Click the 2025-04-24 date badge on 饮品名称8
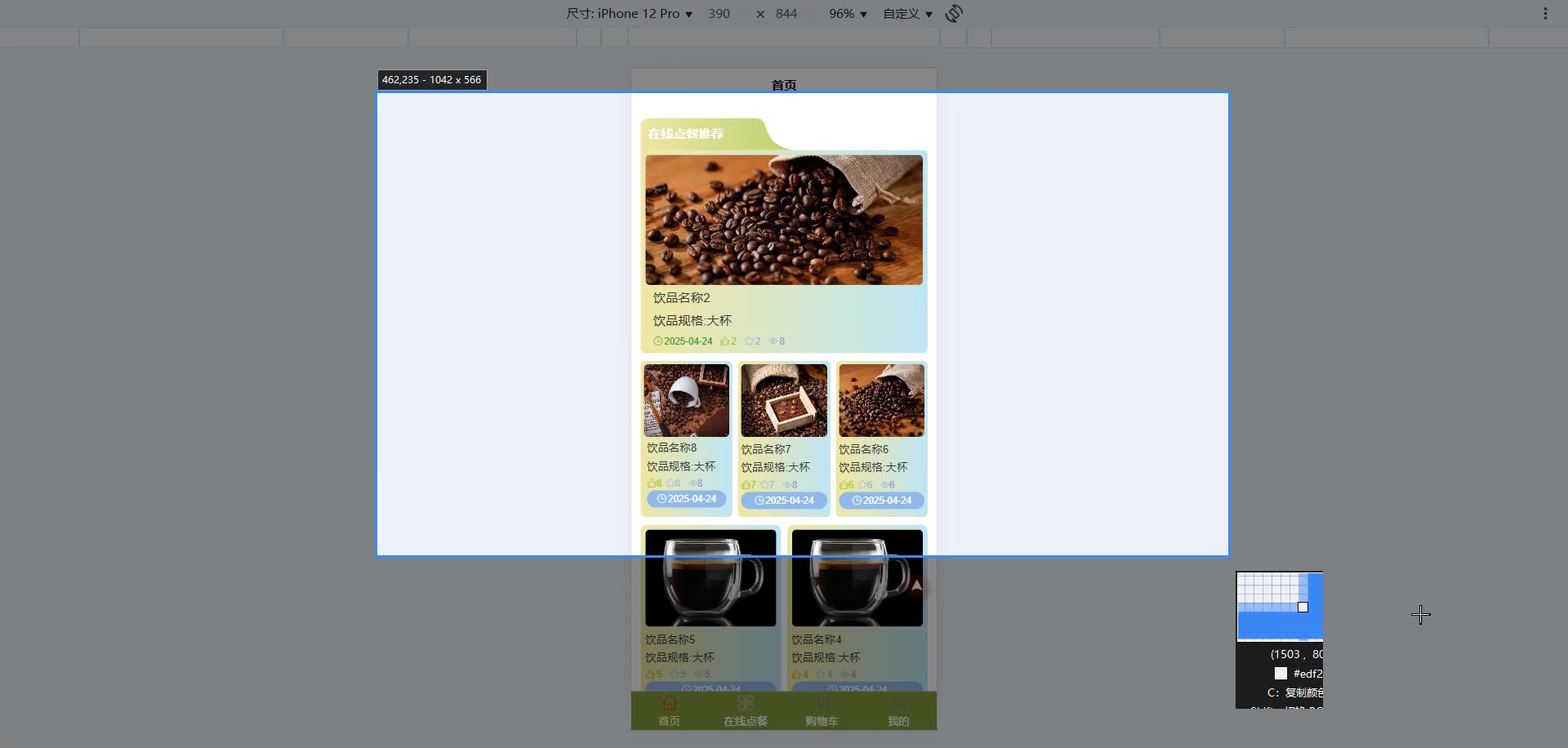Screen dimensions: 1568x748 (686, 499)
